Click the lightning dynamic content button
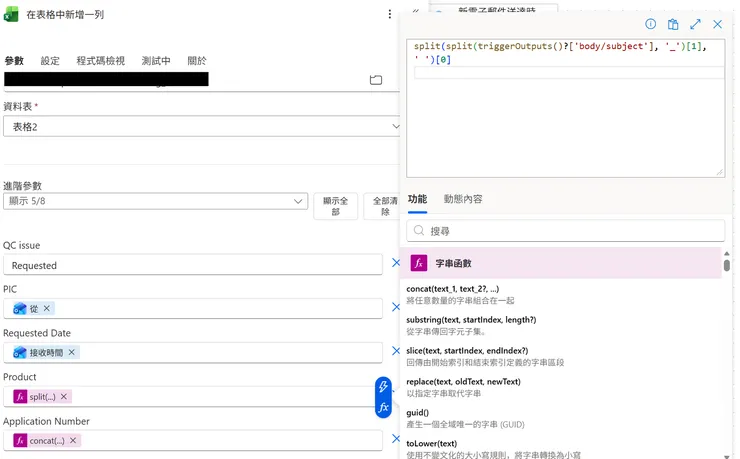740x459 pixels. pyautogui.click(x=383, y=386)
